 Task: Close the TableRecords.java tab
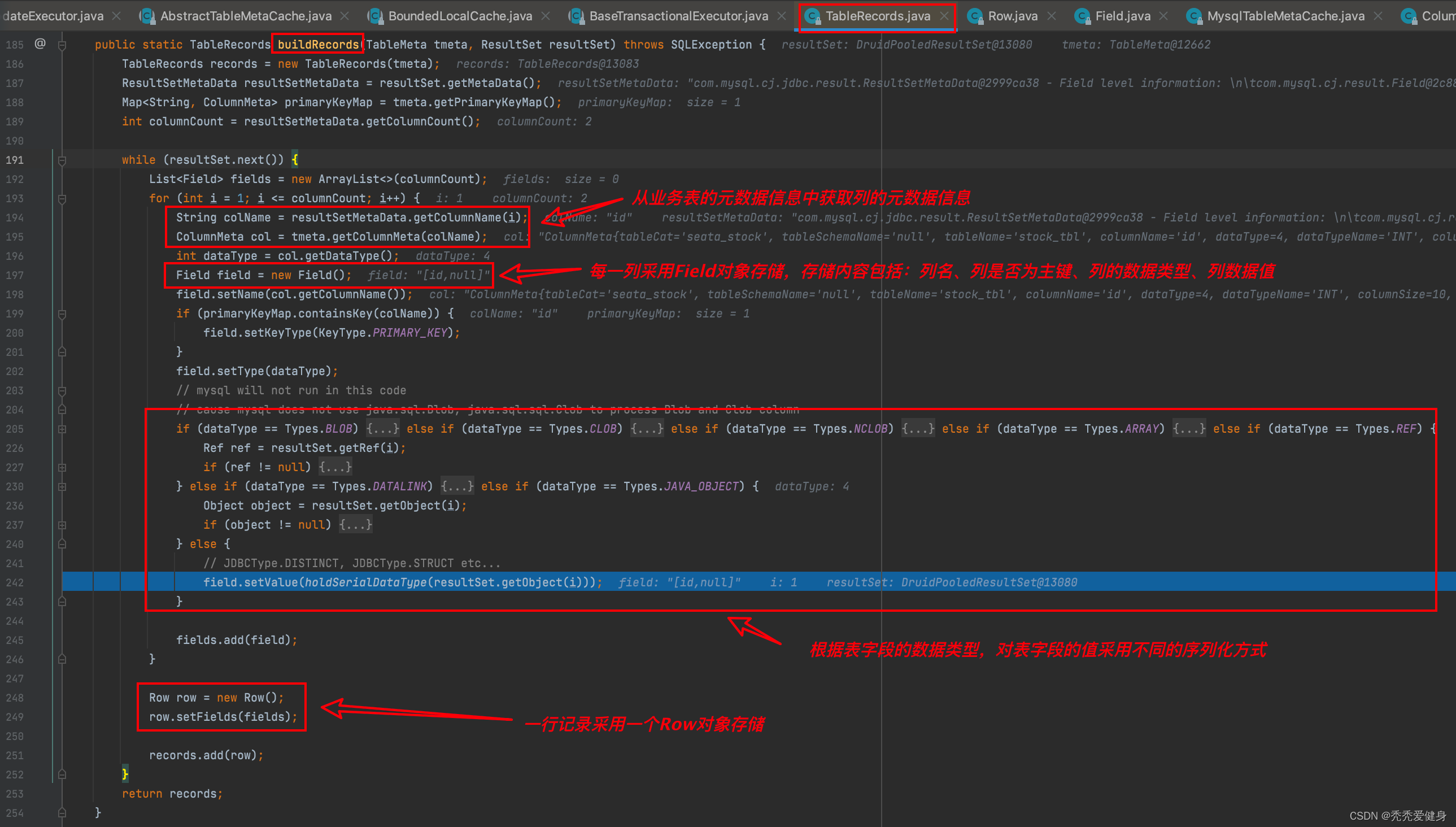[x=944, y=16]
